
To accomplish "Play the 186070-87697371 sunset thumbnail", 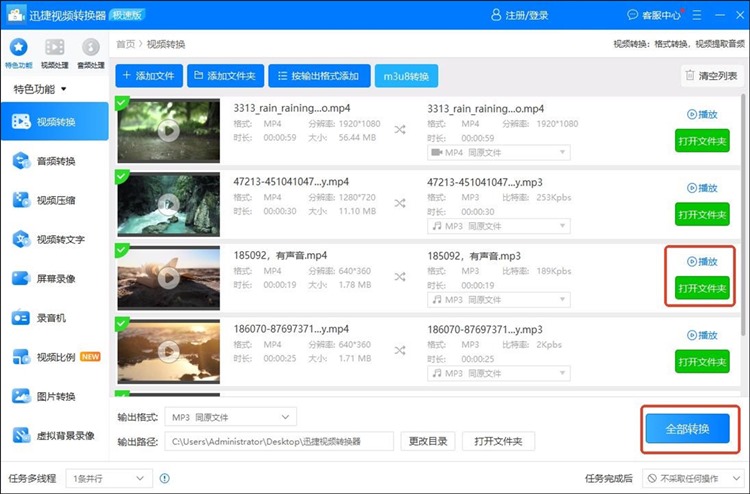I will [x=169, y=351].
